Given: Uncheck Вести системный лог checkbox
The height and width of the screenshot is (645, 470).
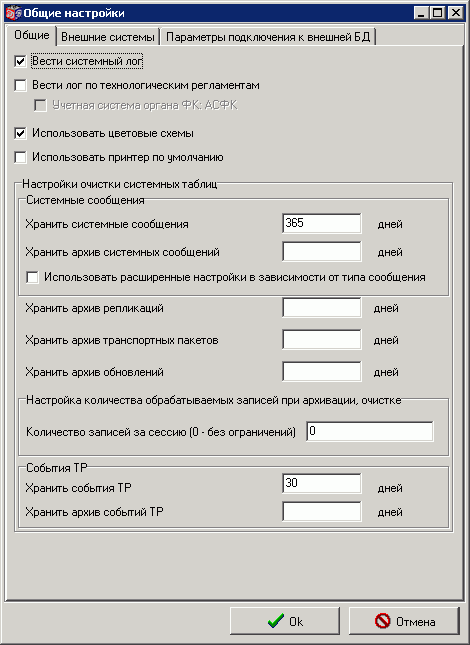Looking at the screenshot, I should pyautogui.click(x=20, y=62).
